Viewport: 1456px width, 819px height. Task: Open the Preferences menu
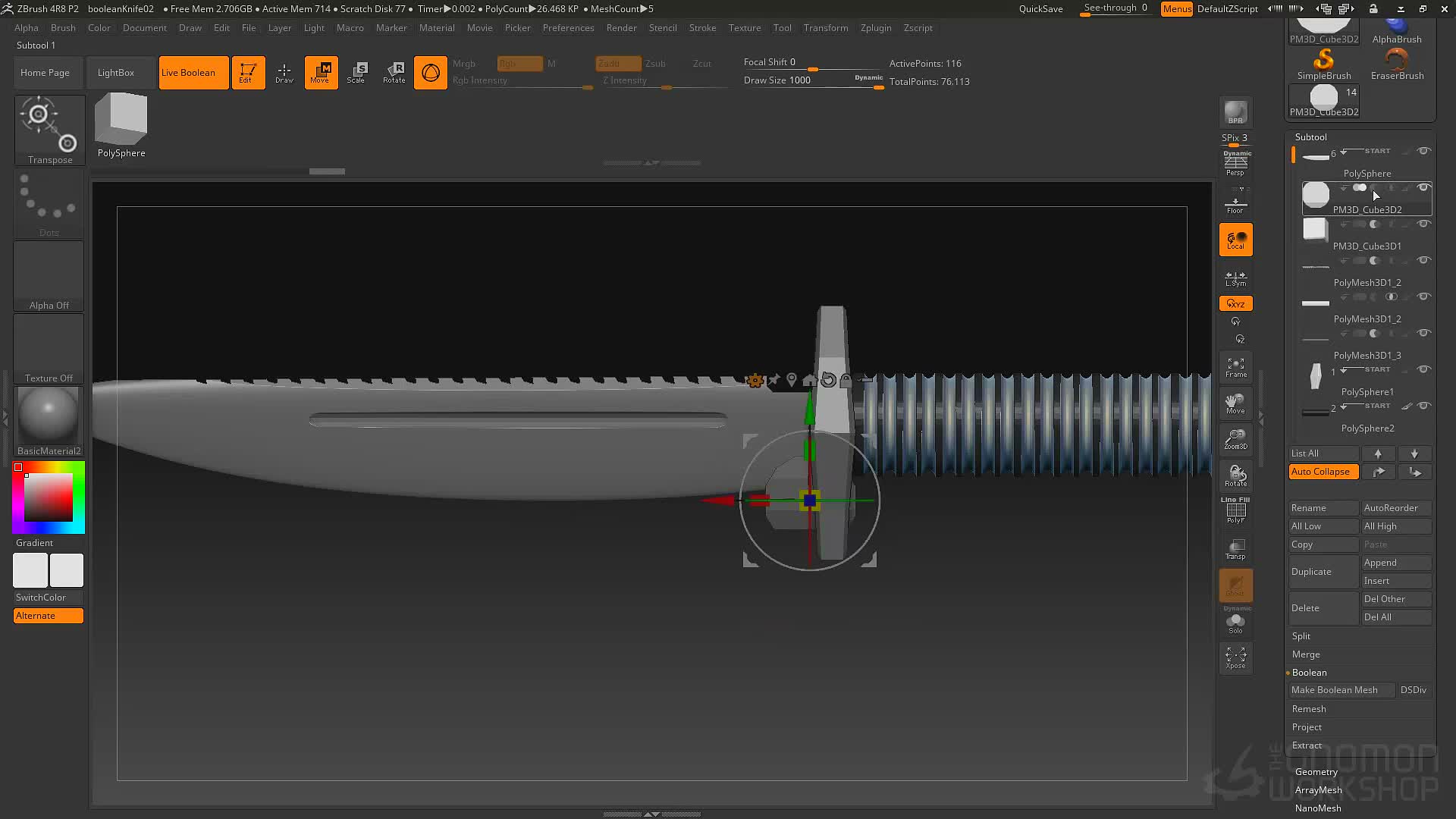(568, 28)
